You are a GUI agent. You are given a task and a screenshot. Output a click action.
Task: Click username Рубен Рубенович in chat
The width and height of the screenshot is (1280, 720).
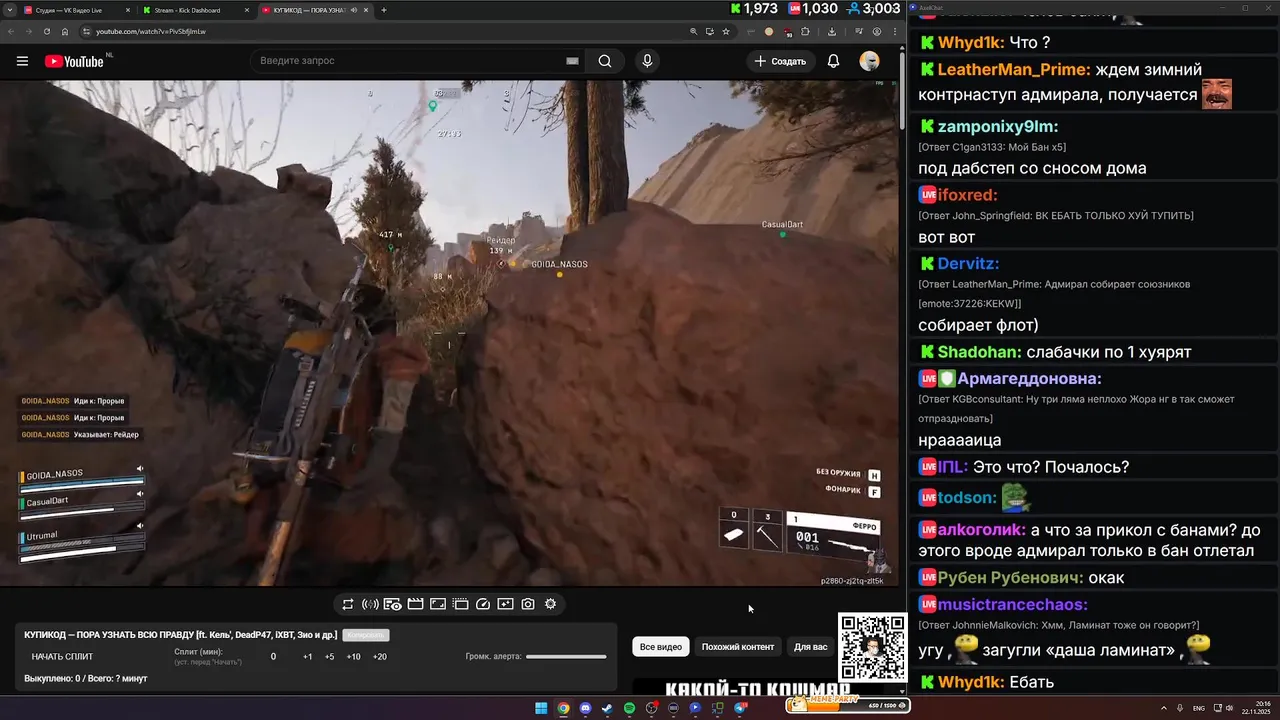point(1011,578)
